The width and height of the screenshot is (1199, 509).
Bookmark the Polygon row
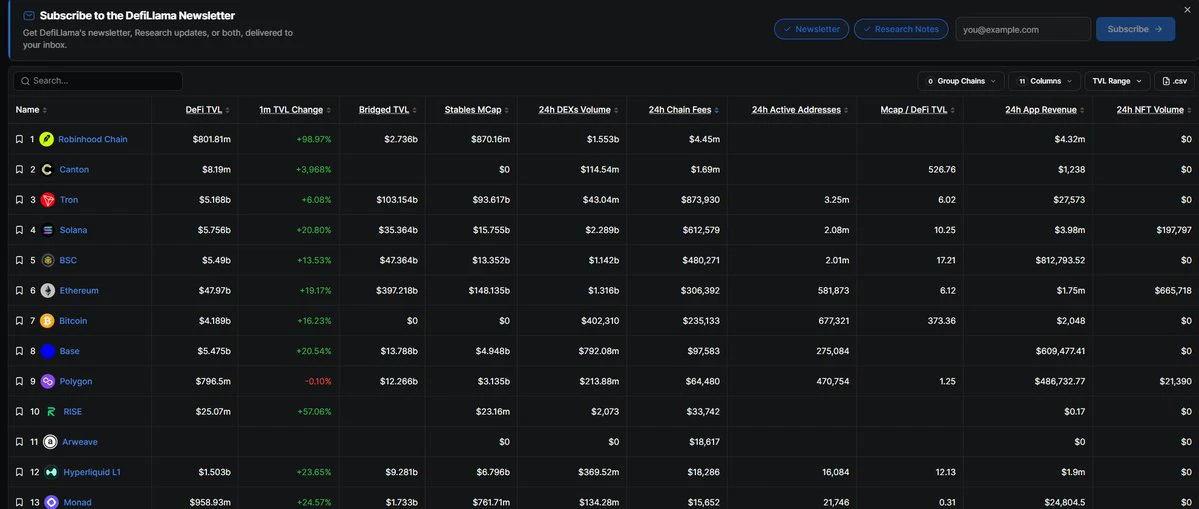tap(20, 381)
